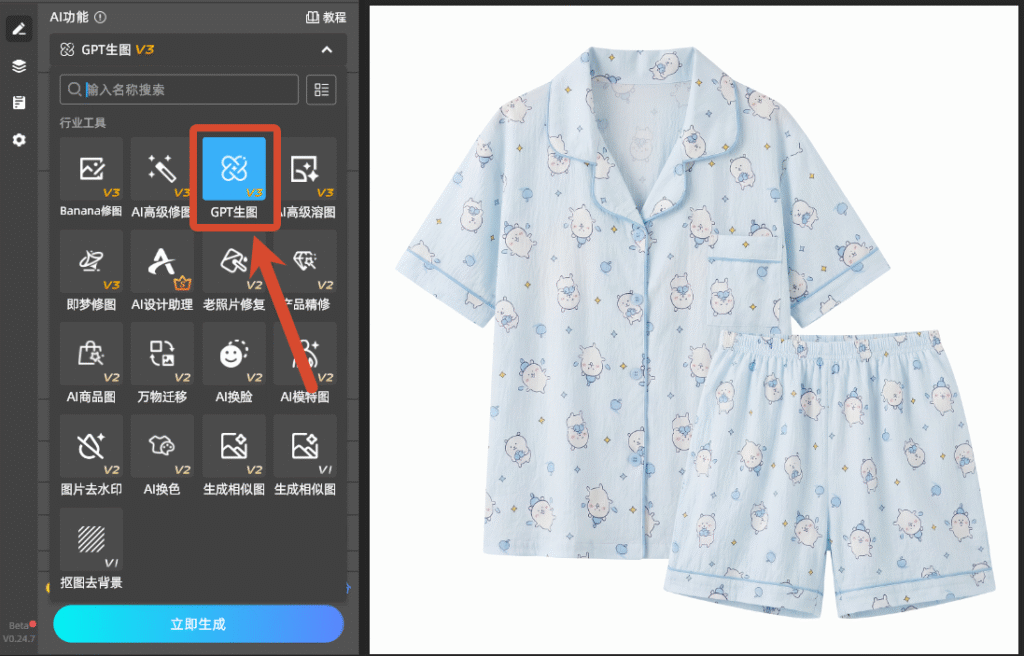Viewport: 1024px width, 656px height.
Task: Launch the AI设计助理 tool
Action: (x=161, y=270)
